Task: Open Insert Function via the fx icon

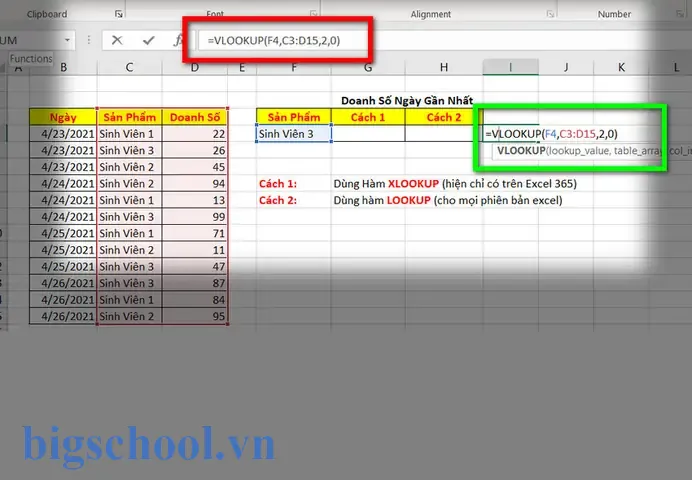Action: point(178,41)
